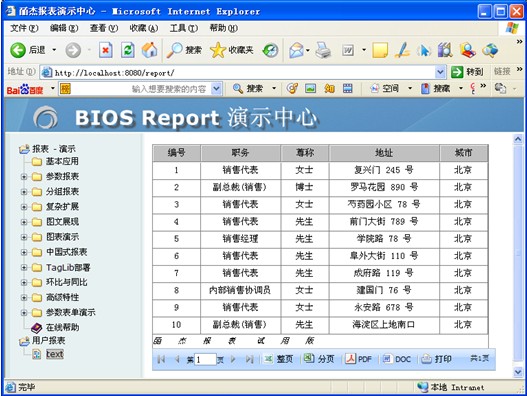Click the 转到 Go button

pyautogui.click(x=467, y=72)
